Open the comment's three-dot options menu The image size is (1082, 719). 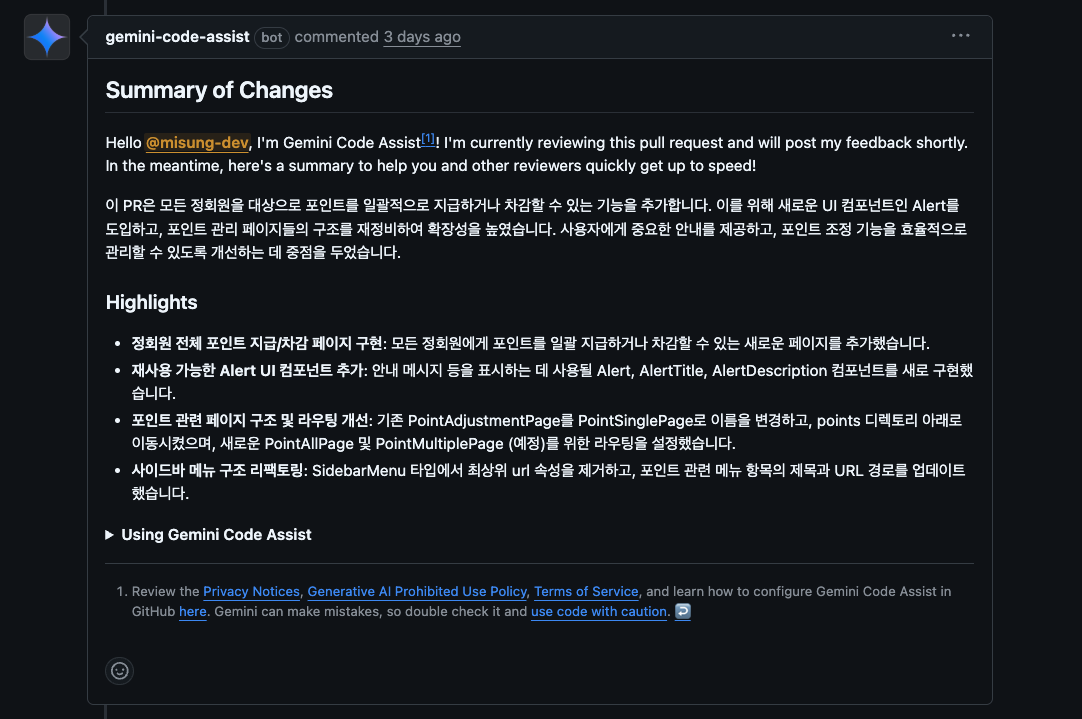click(960, 36)
